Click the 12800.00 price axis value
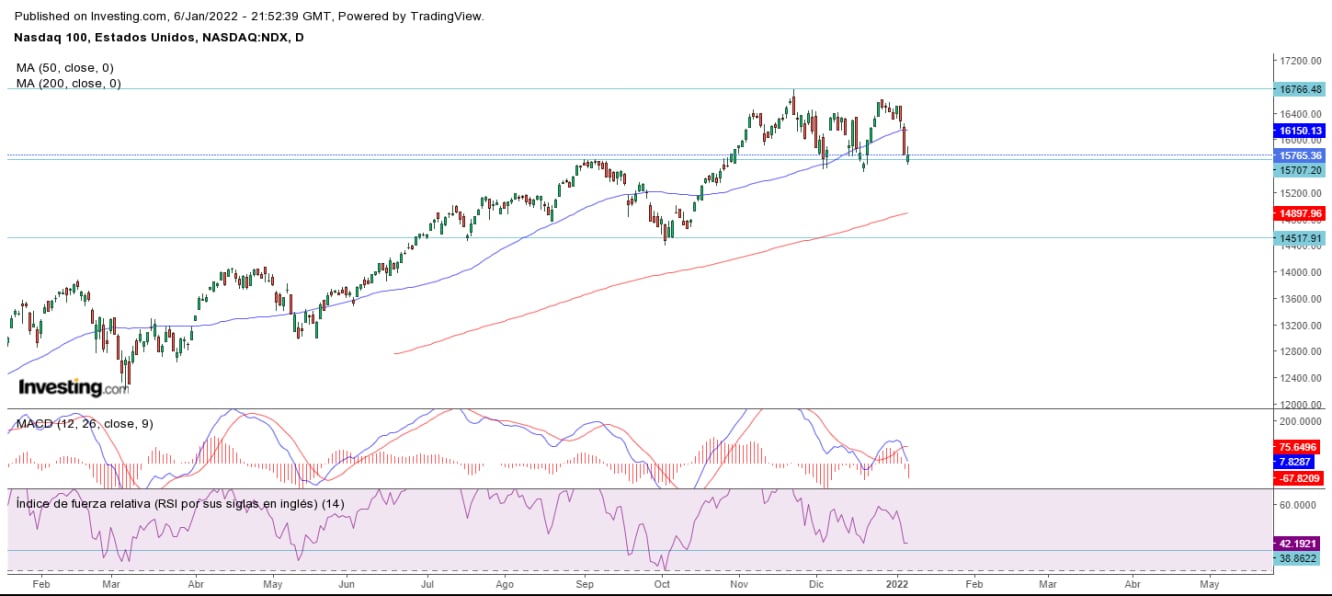This screenshot has width=1332, height=596. tap(1301, 351)
